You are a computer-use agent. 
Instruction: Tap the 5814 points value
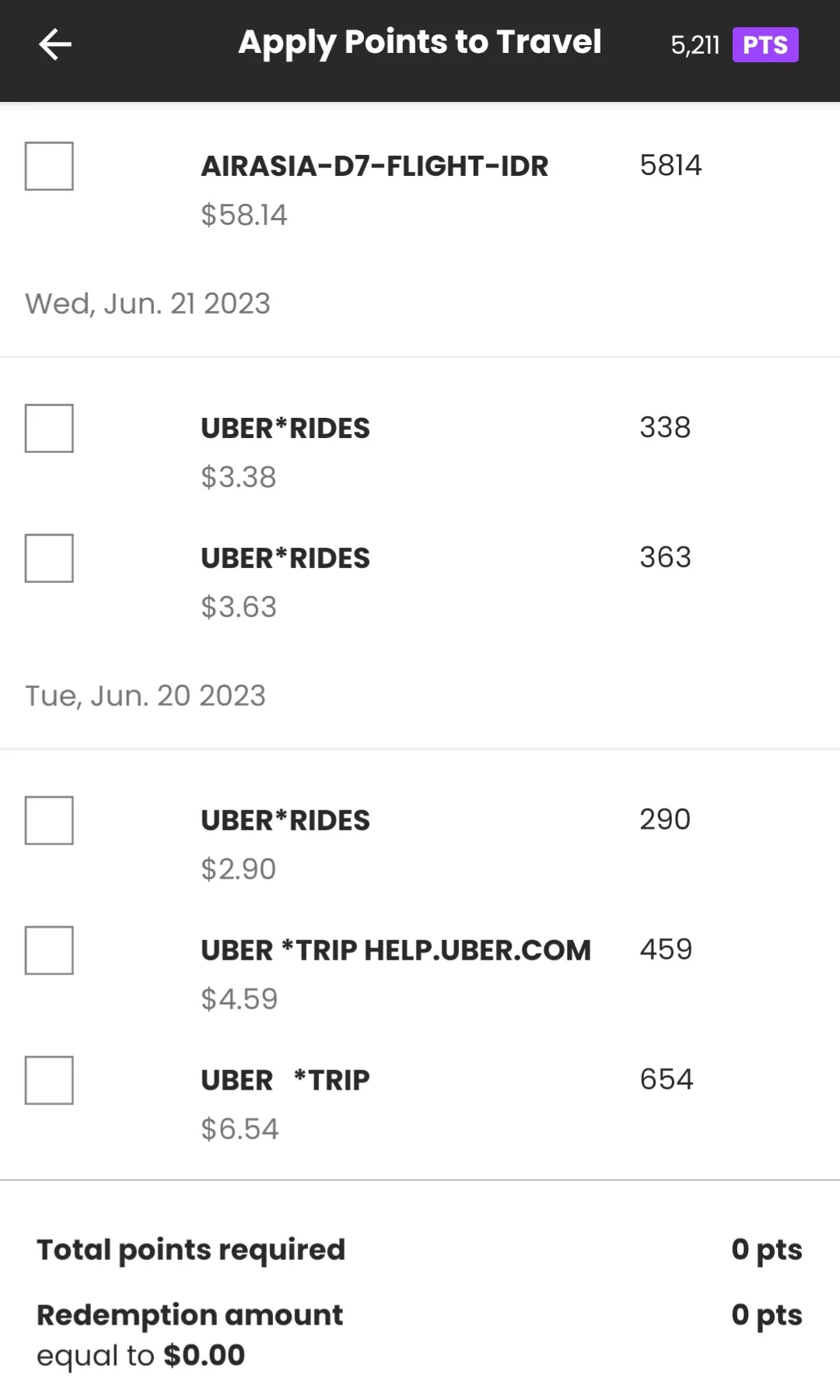pyautogui.click(x=670, y=165)
